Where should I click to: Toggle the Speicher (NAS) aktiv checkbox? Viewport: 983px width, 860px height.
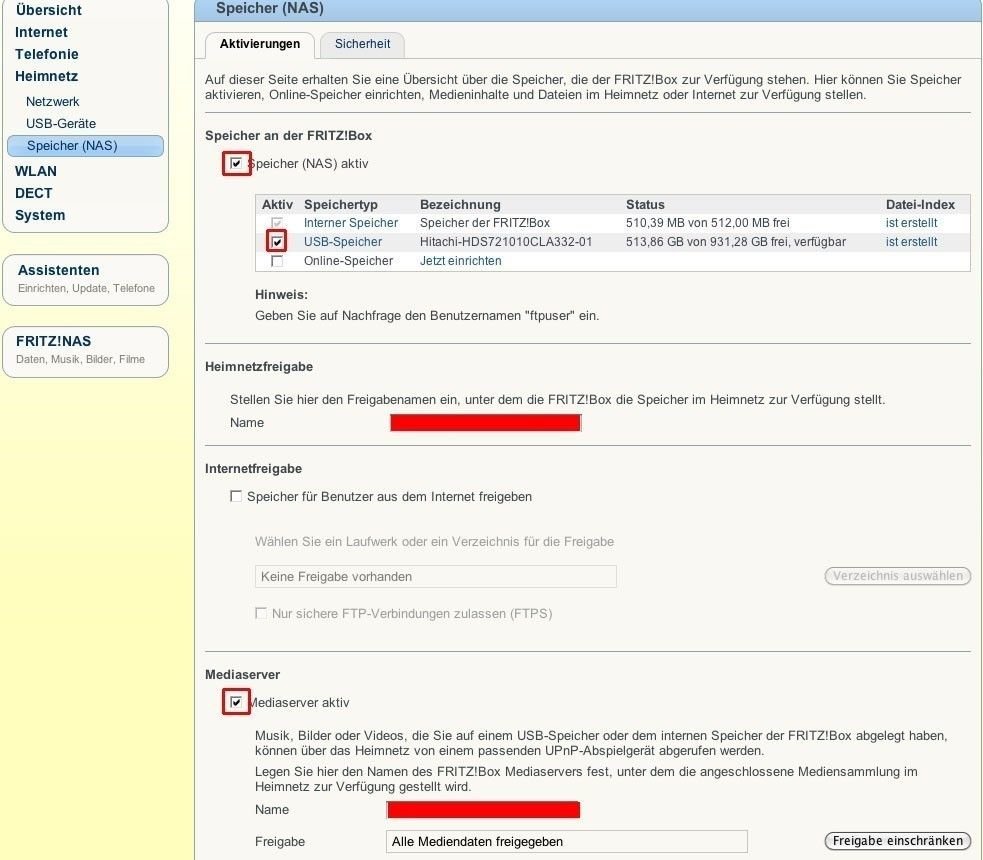pos(236,164)
